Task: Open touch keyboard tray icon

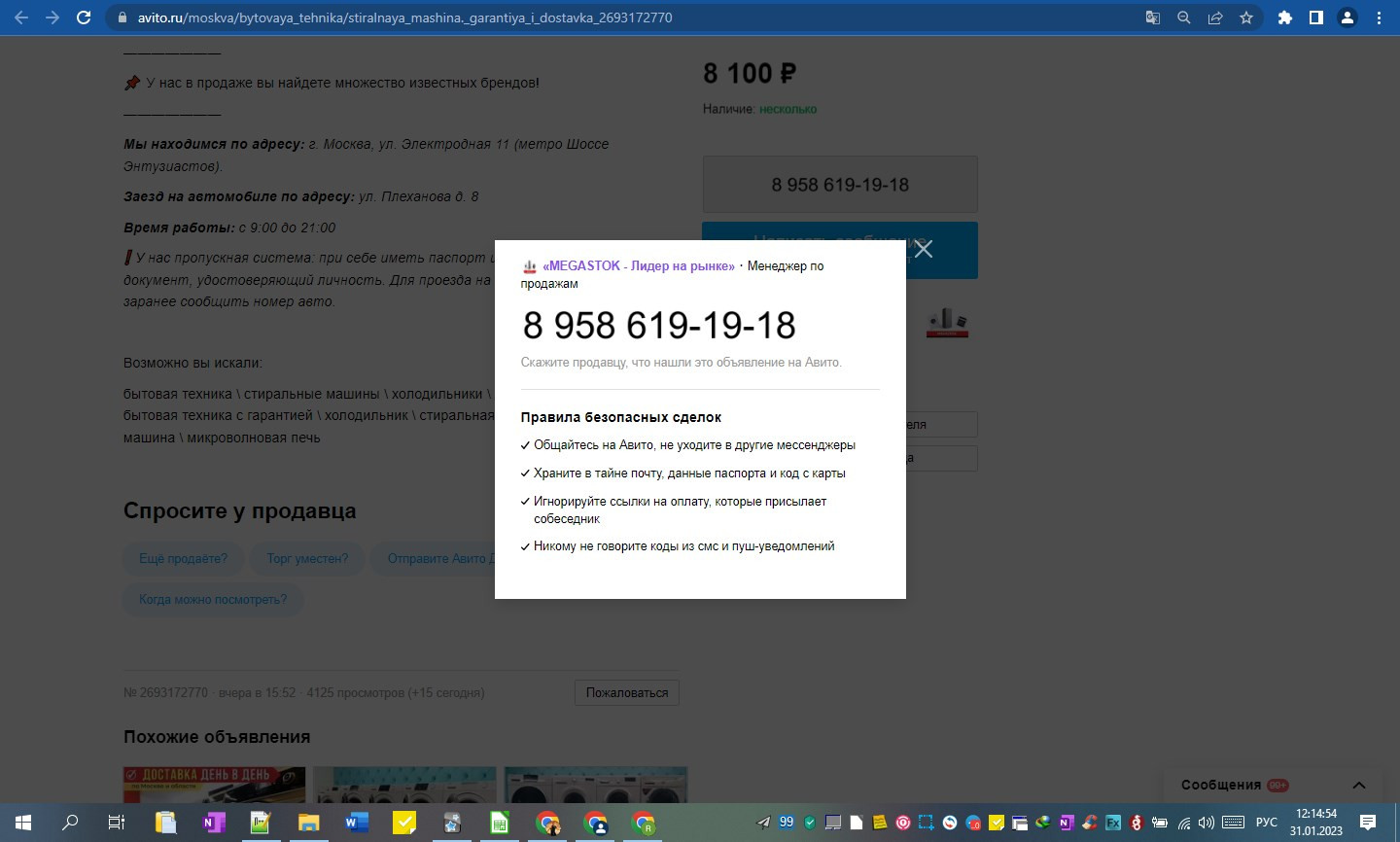Action: coord(1233,823)
